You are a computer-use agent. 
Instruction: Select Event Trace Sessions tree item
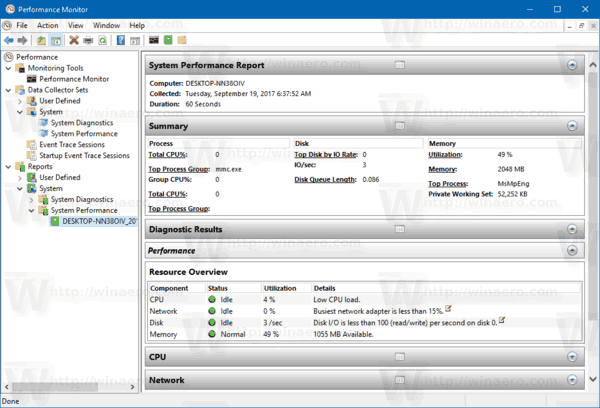(x=72, y=144)
